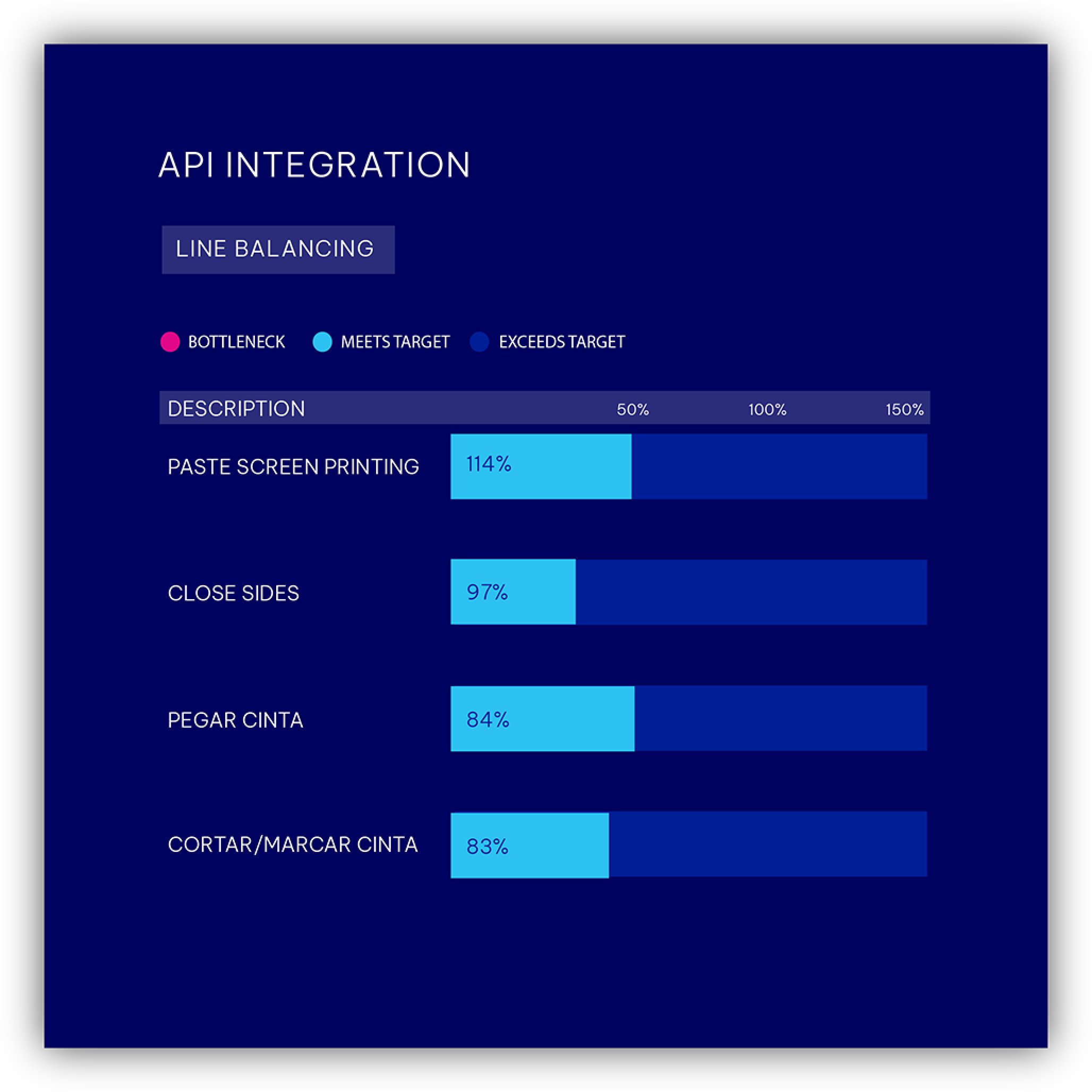Click the Description column header
Image resolution: width=1092 pixels, height=1092 pixels.
click(x=236, y=408)
